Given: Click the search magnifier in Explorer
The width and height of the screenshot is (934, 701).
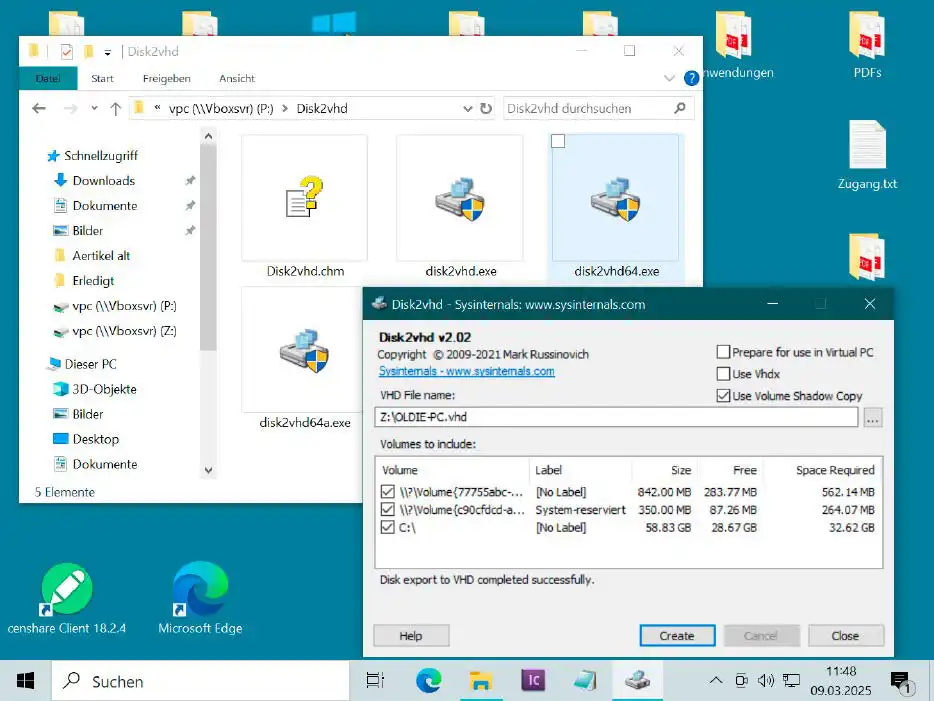Looking at the screenshot, I should [x=680, y=108].
